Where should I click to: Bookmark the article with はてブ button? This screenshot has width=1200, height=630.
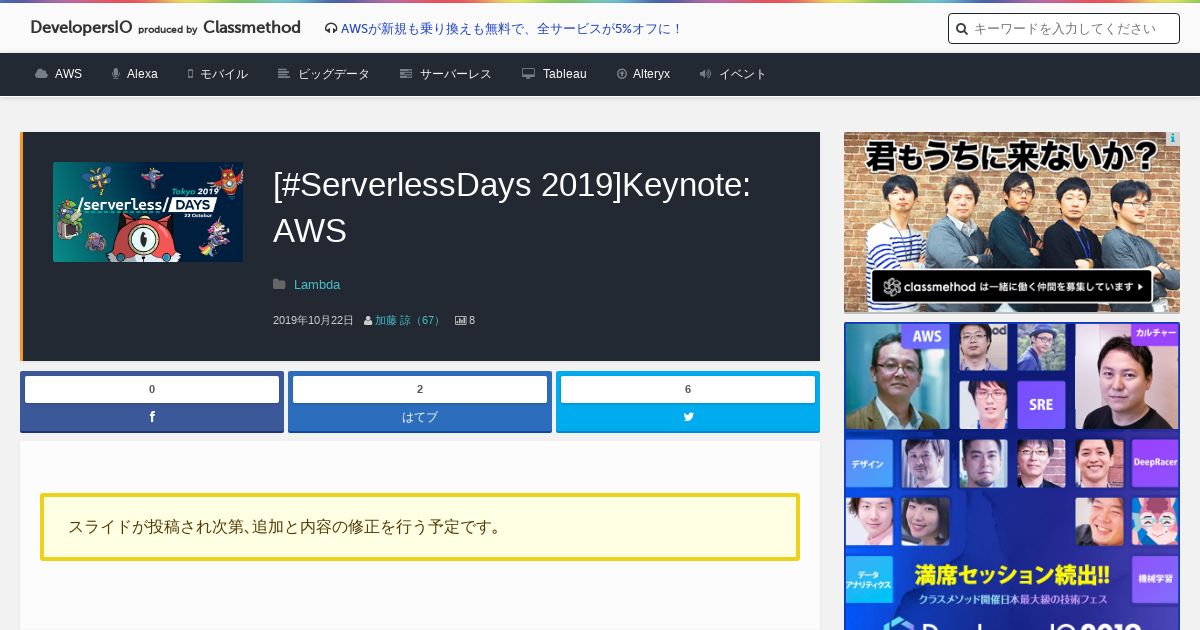(420, 417)
